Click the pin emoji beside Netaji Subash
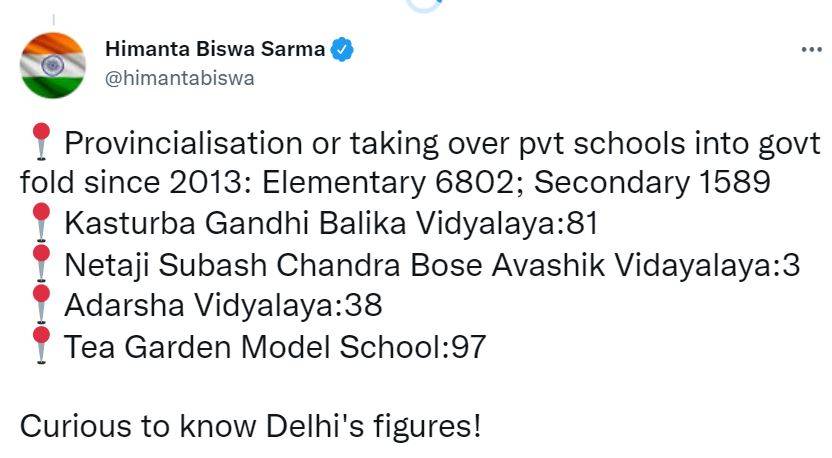Image resolution: width=832 pixels, height=458 pixels. click(x=39, y=265)
